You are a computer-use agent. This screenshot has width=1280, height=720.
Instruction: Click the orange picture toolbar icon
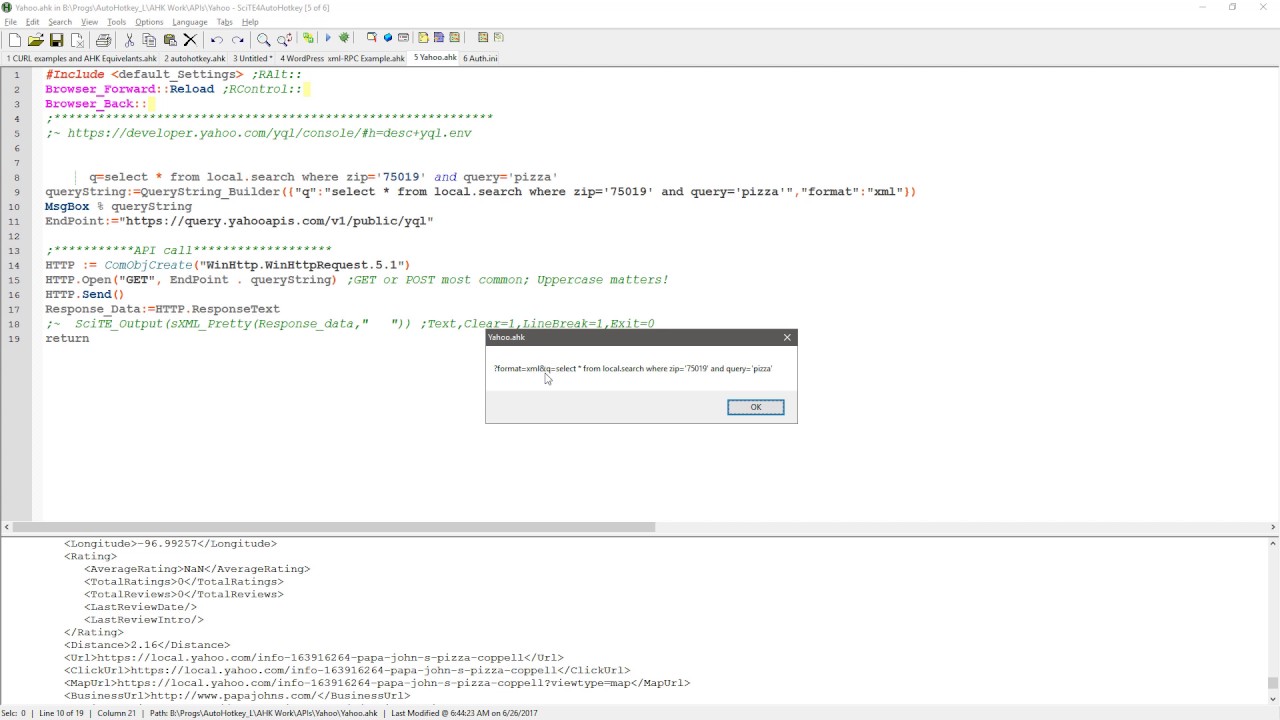coord(455,38)
